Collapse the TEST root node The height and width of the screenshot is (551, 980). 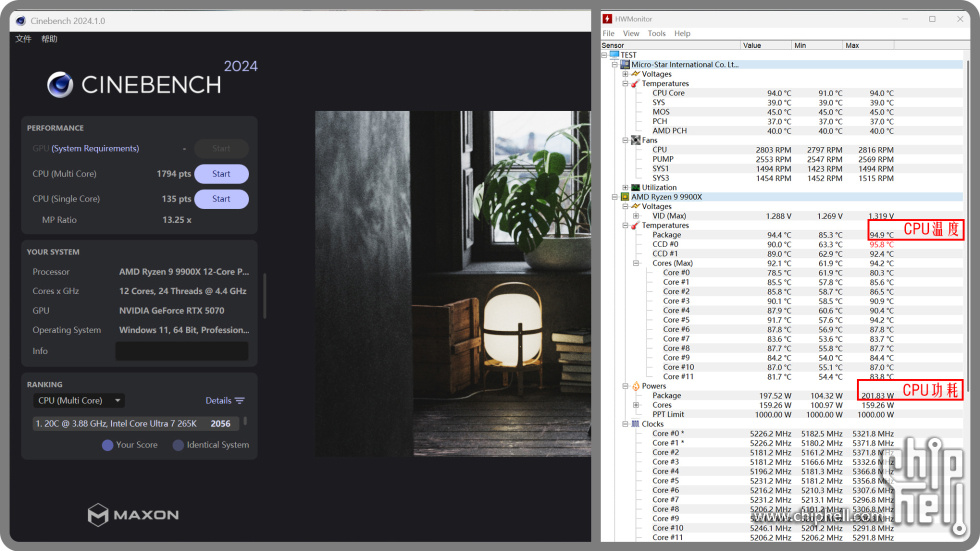[604, 55]
